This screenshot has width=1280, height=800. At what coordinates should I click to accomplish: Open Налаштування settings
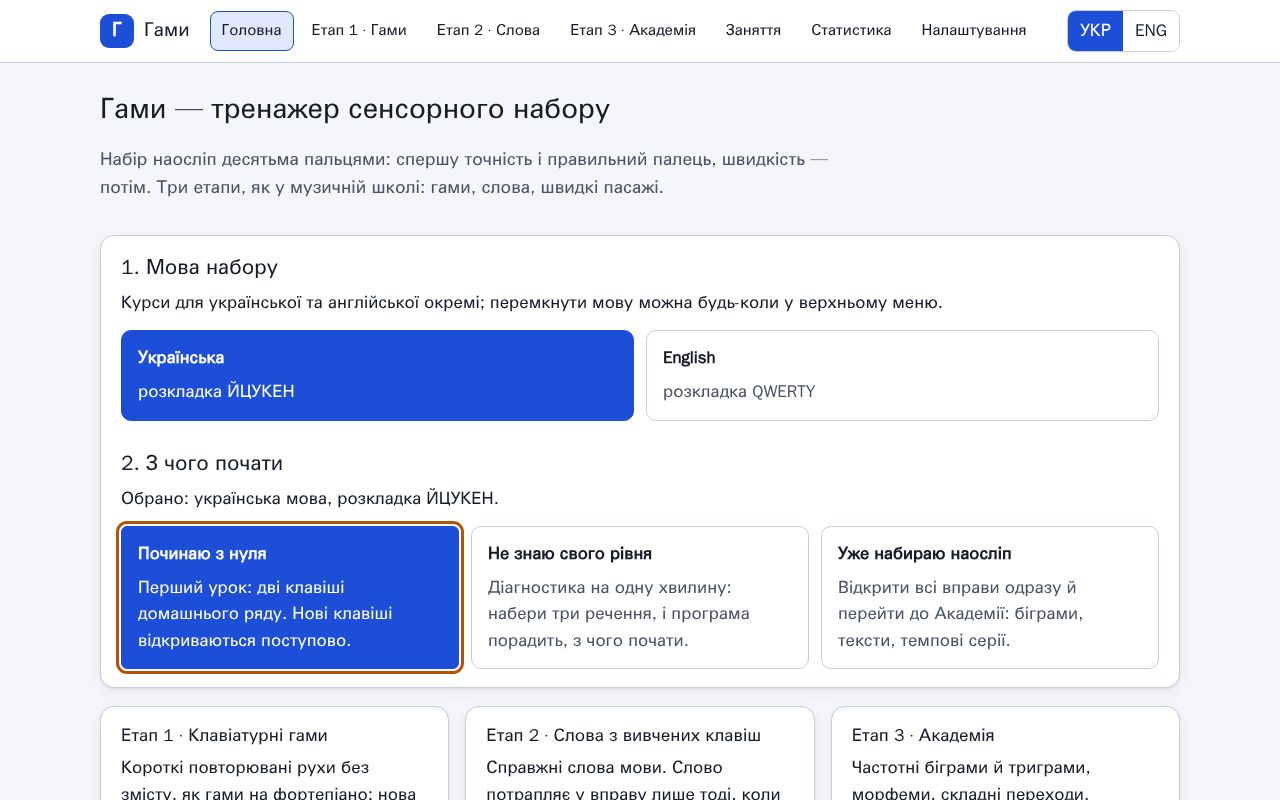pyautogui.click(x=974, y=31)
